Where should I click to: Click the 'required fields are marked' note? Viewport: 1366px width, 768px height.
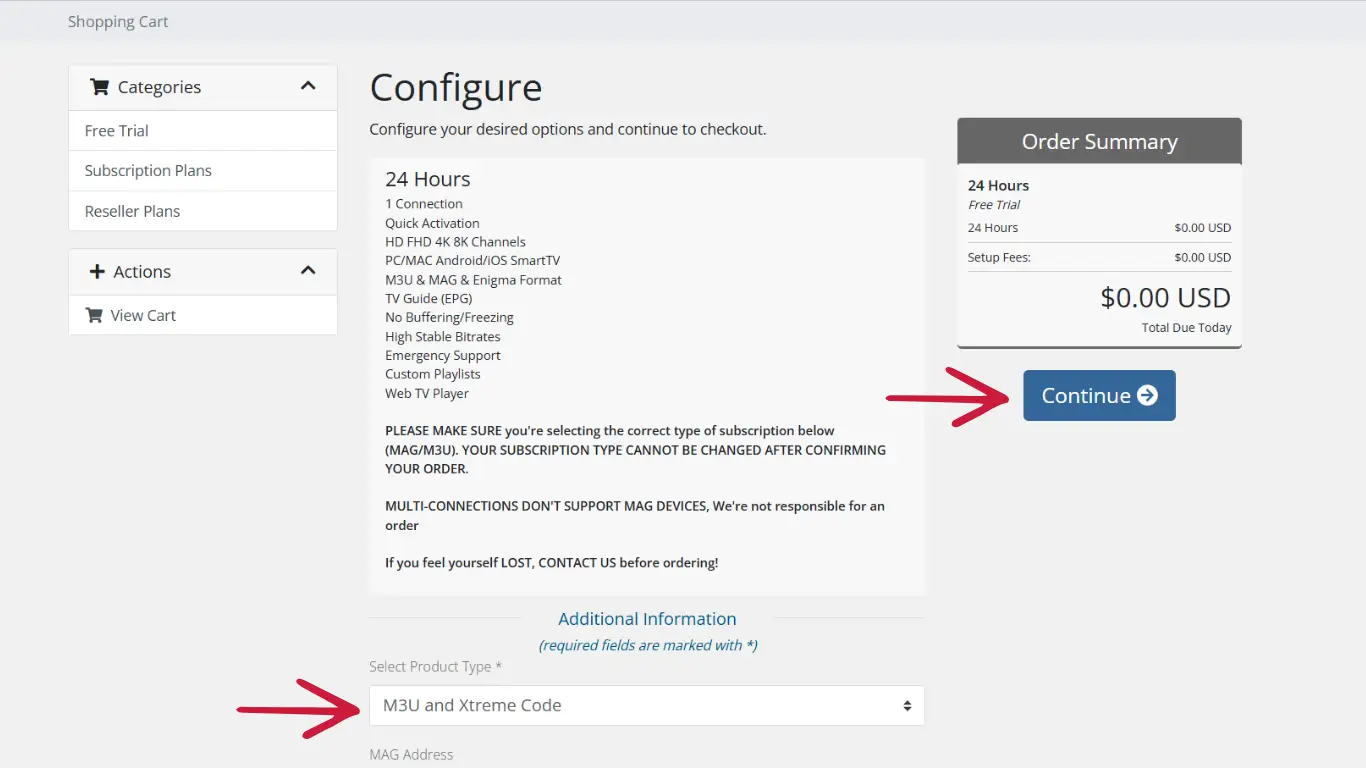point(648,645)
